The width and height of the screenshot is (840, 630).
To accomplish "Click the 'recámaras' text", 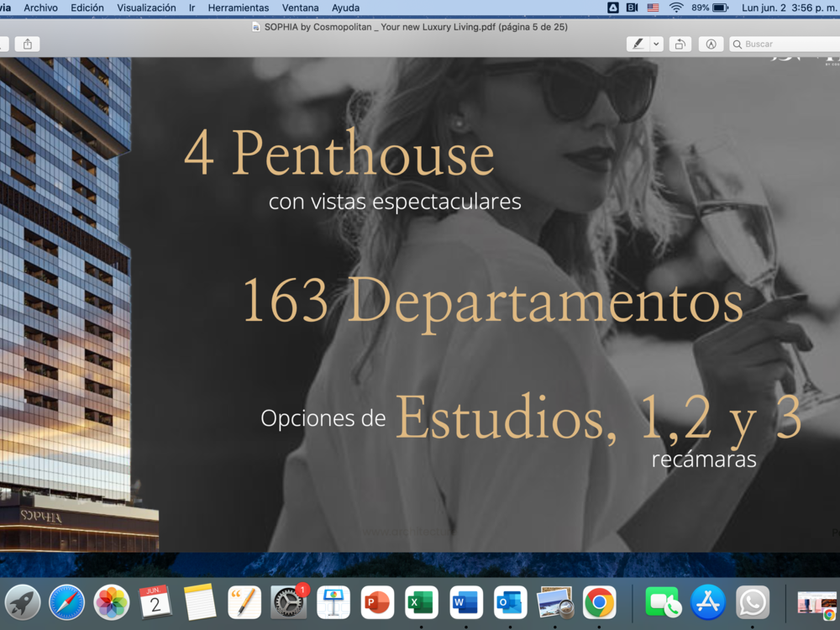I will (704, 460).
